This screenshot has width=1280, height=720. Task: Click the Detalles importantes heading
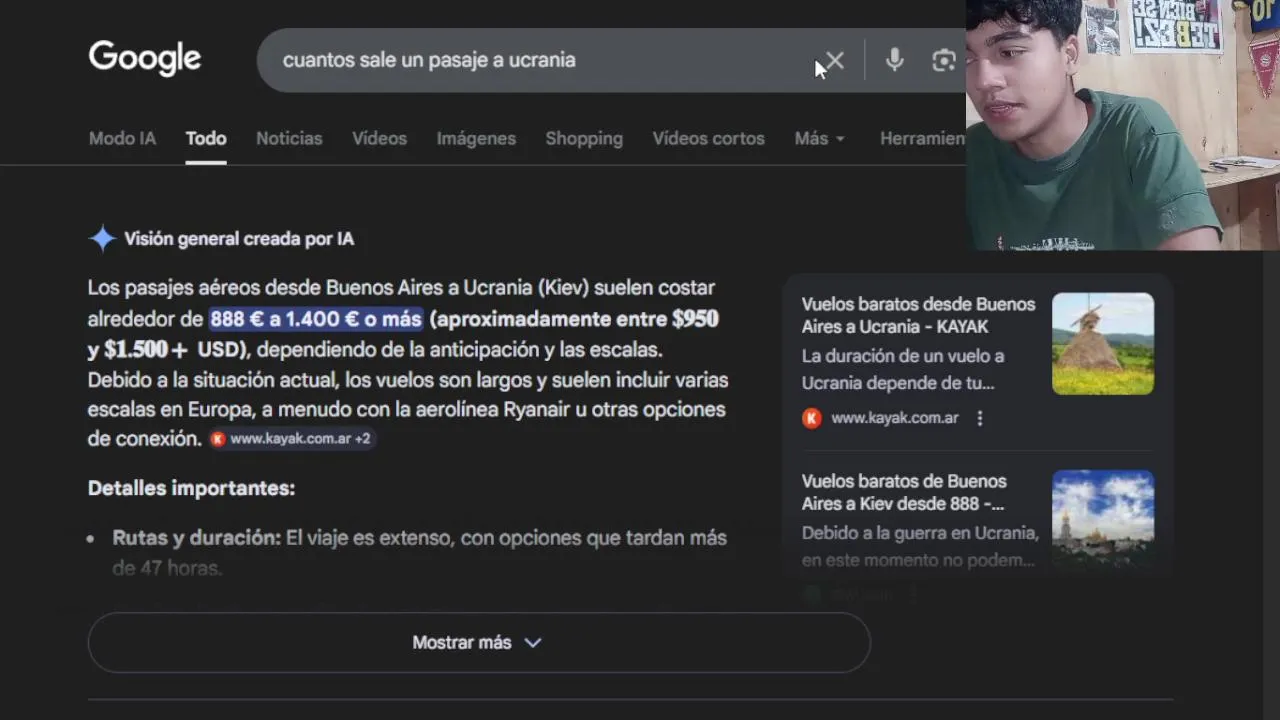pos(191,488)
